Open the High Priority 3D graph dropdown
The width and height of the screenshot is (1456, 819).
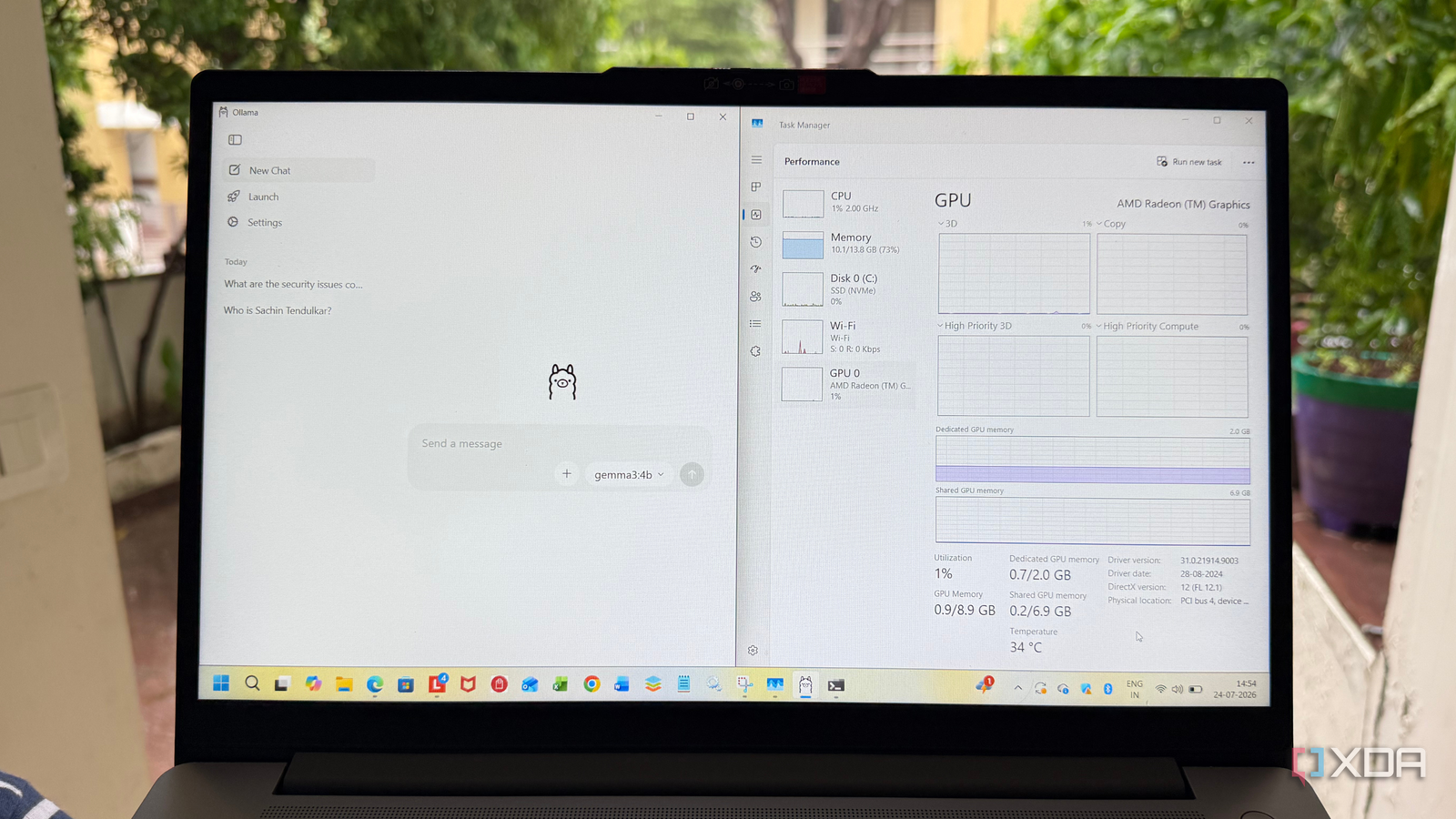pos(975,326)
